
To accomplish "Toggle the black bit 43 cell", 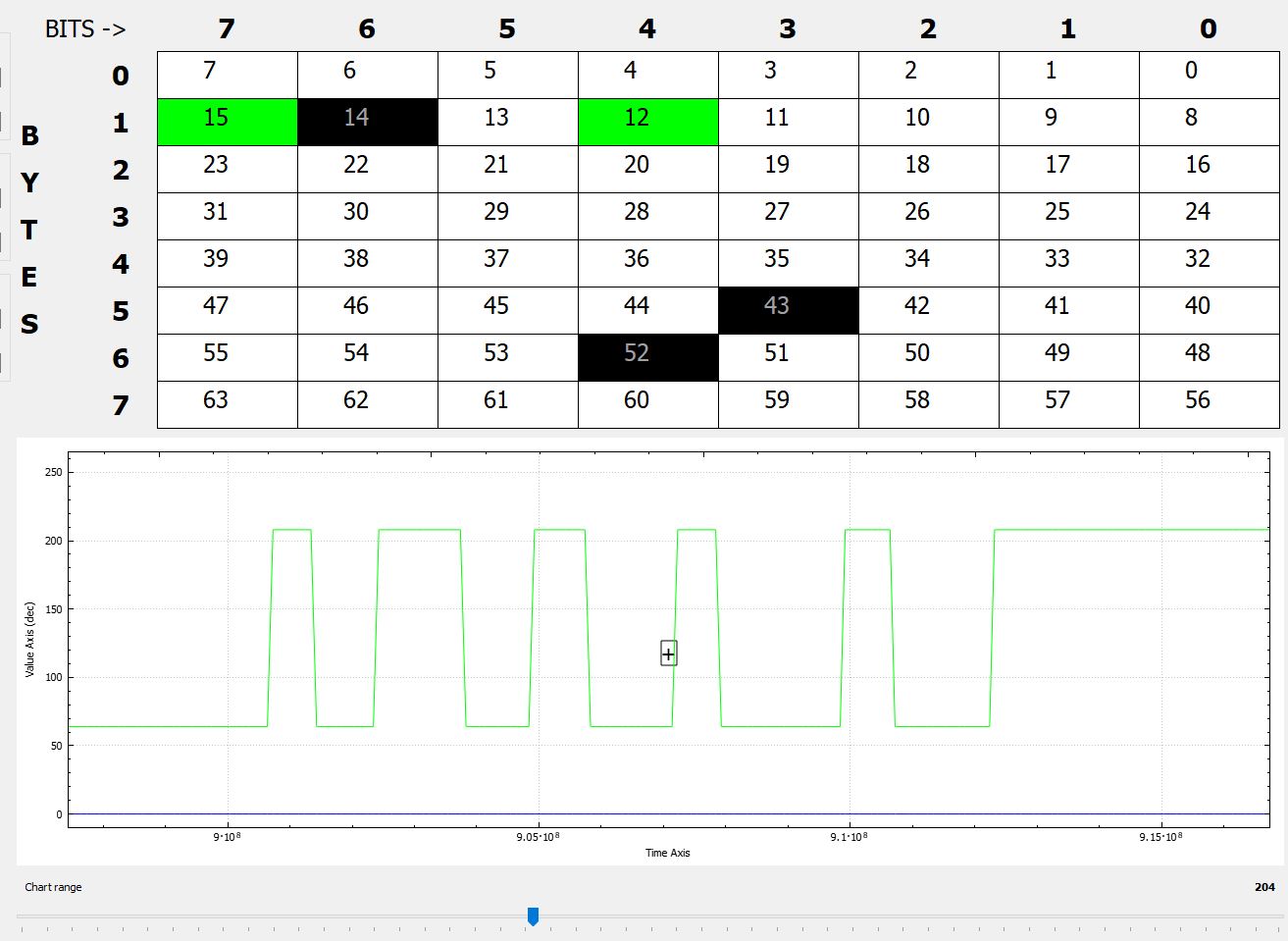I will tap(788, 310).
